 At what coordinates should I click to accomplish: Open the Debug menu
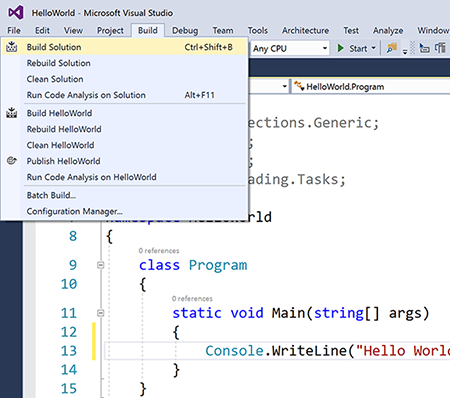tap(185, 30)
